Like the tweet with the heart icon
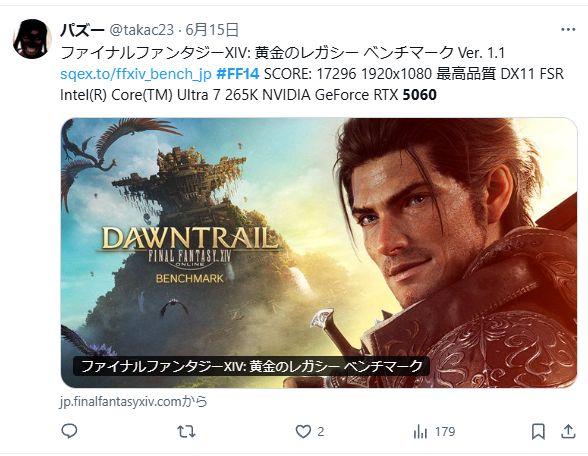Image resolution: width=588 pixels, height=456 pixels. (x=303, y=431)
